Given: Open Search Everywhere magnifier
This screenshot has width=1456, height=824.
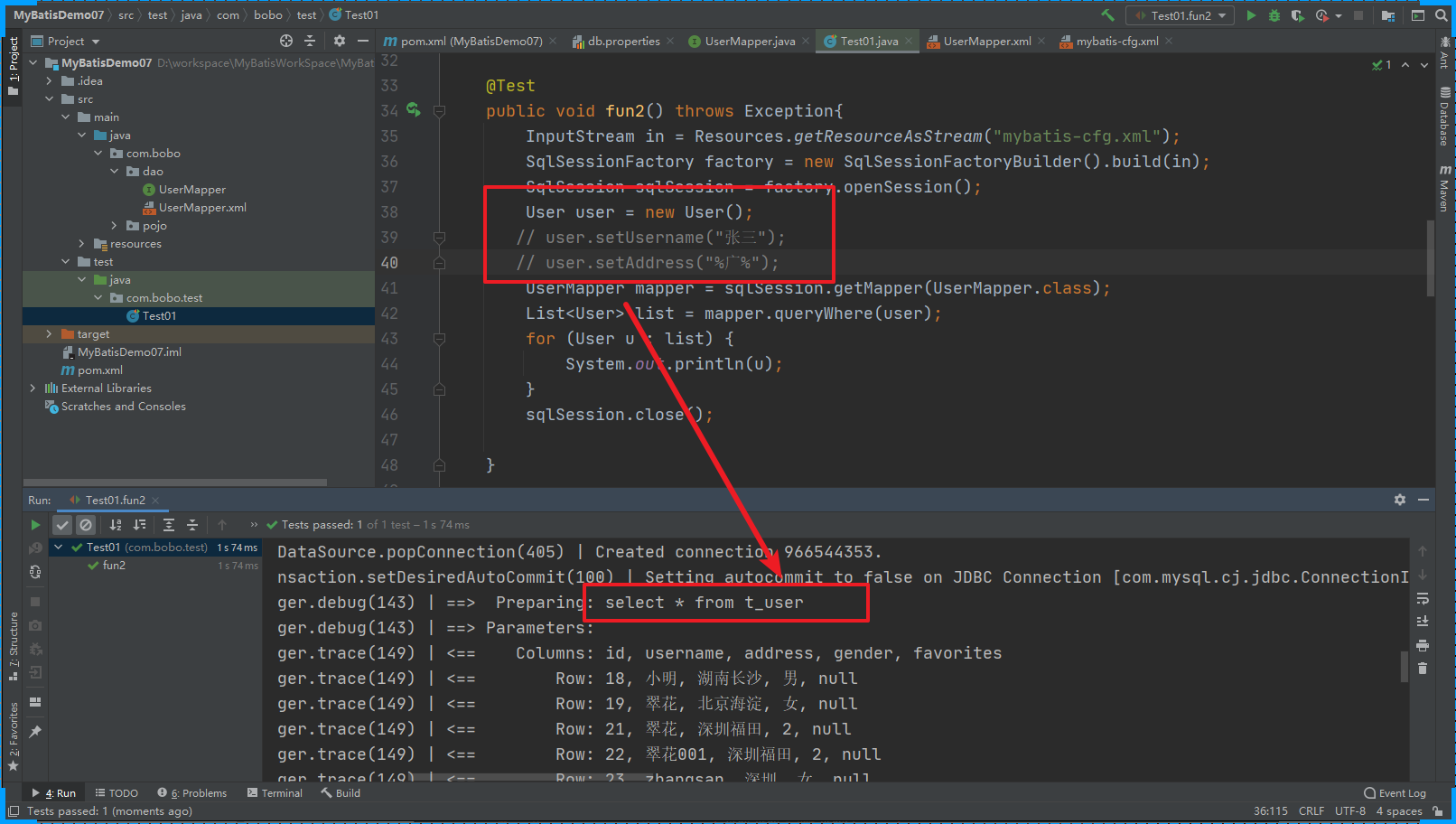Looking at the screenshot, I should (x=1442, y=15).
